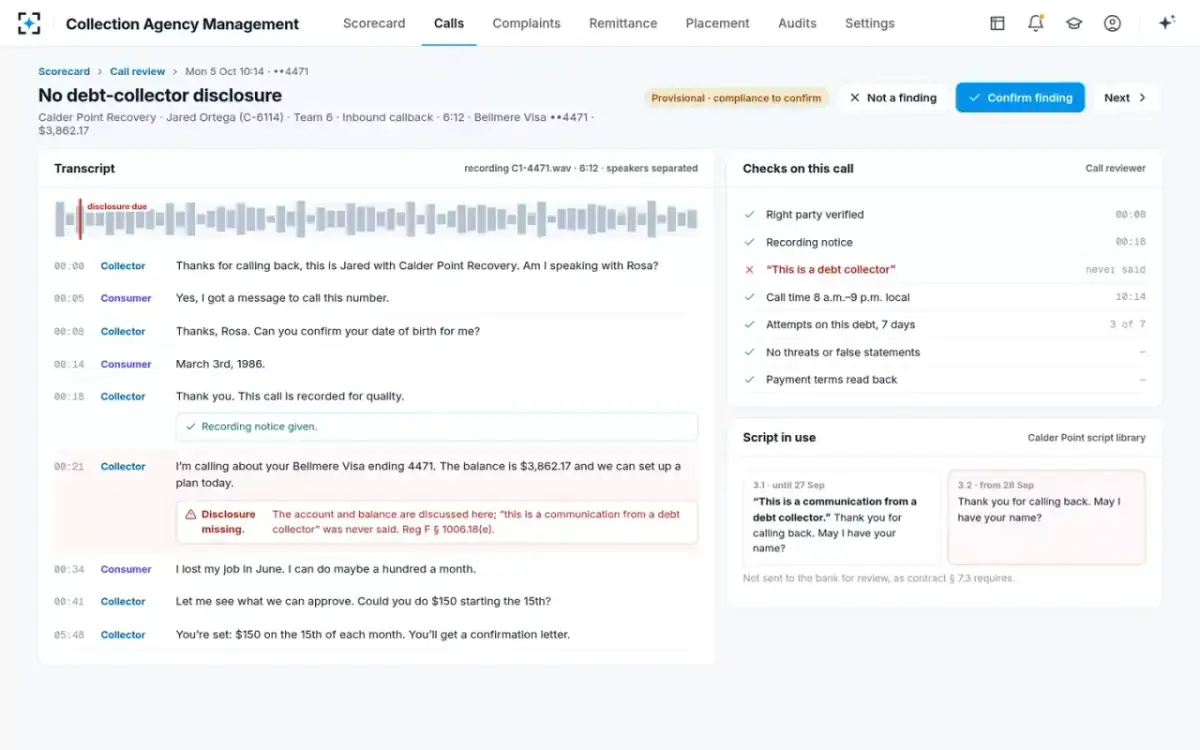Jump to the 05:48 transcript timestamp
The height and width of the screenshot is (750, 1200).
69,635
